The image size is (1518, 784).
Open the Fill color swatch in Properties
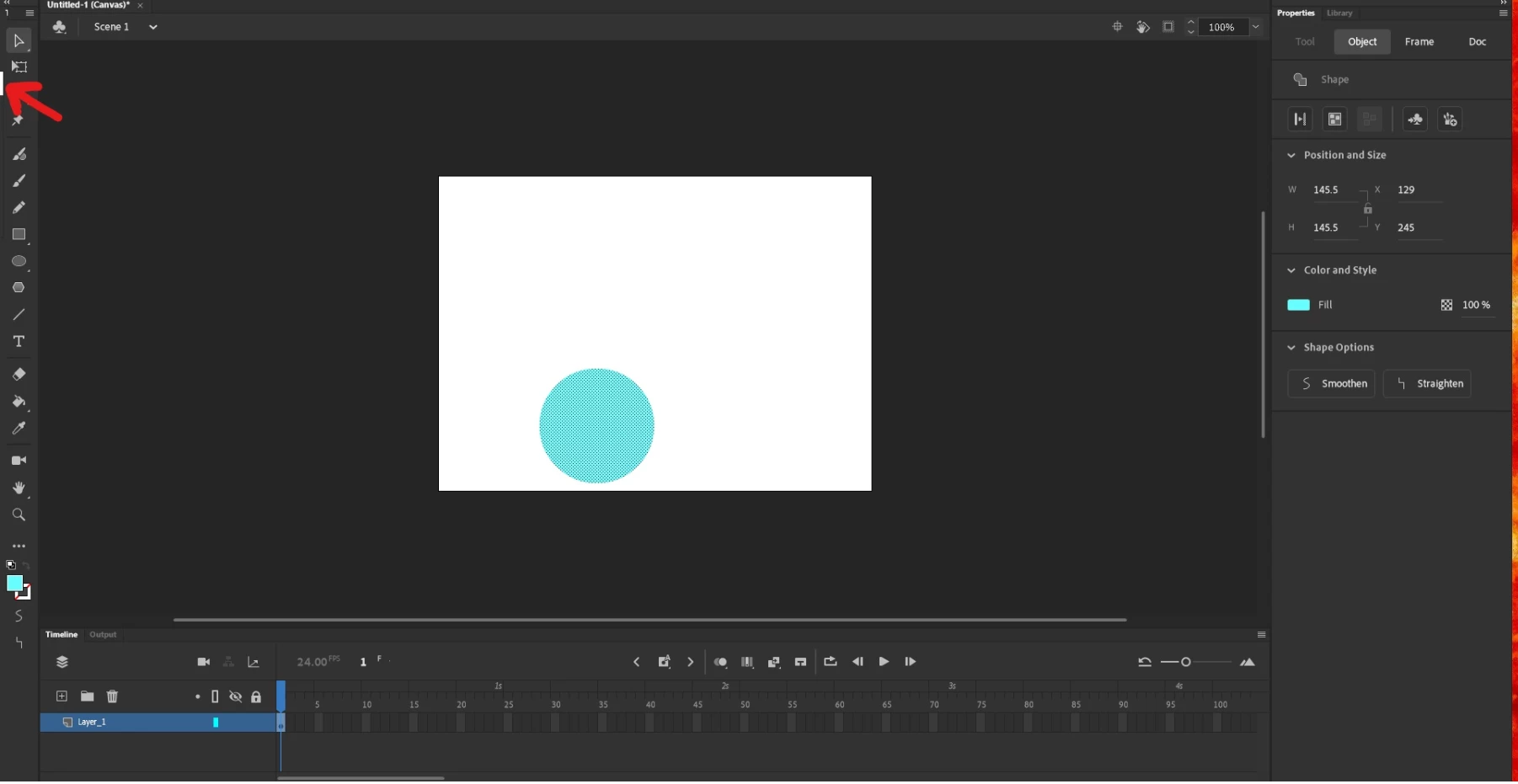(x=1298, y=306)
